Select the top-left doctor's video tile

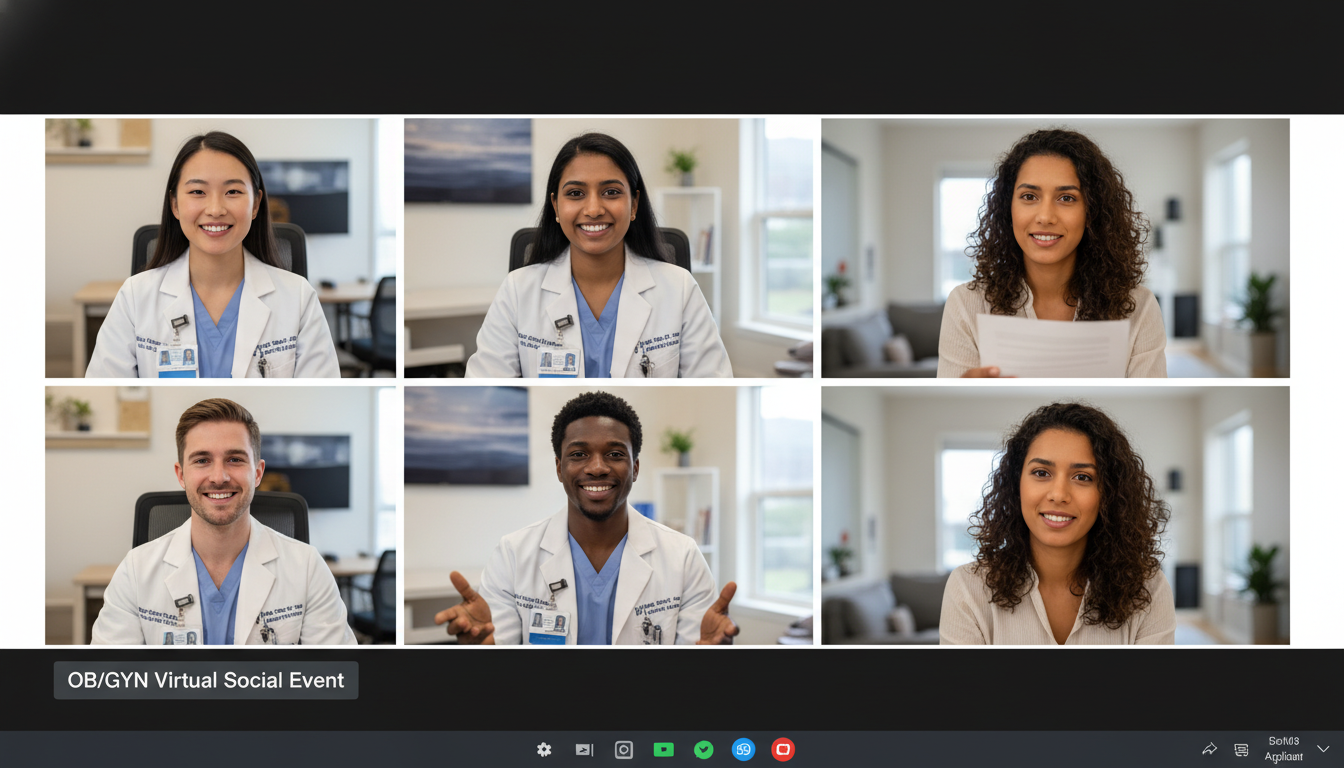220,248
